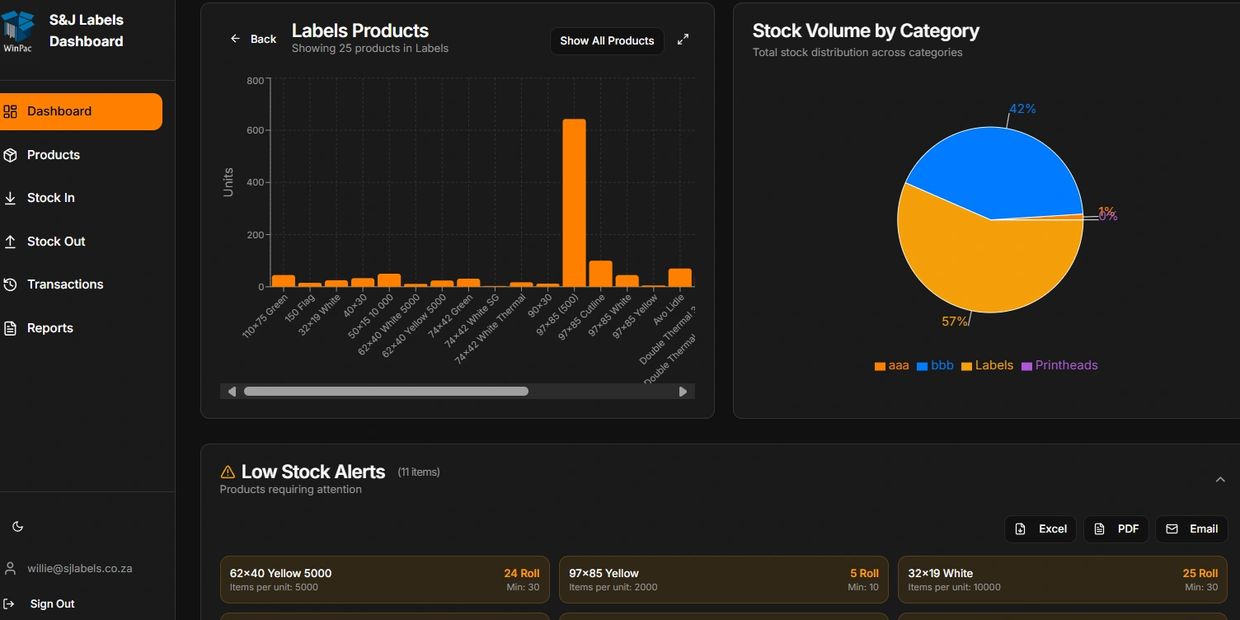This screenshot has height=620, width=1240.
Task: Toggle the bbb legend entry
Action: click(935, 366)
